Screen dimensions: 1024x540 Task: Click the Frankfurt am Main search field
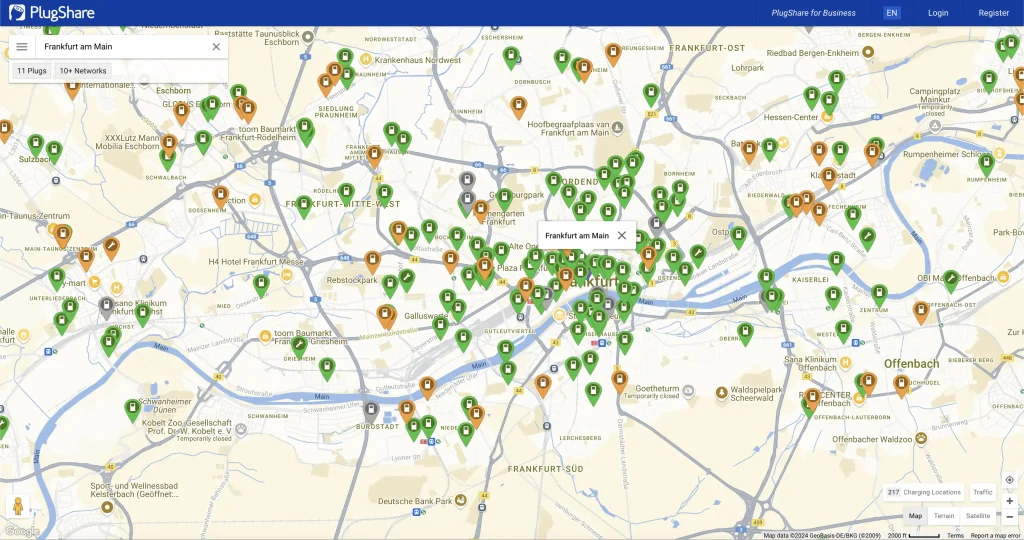click(124, 46)
